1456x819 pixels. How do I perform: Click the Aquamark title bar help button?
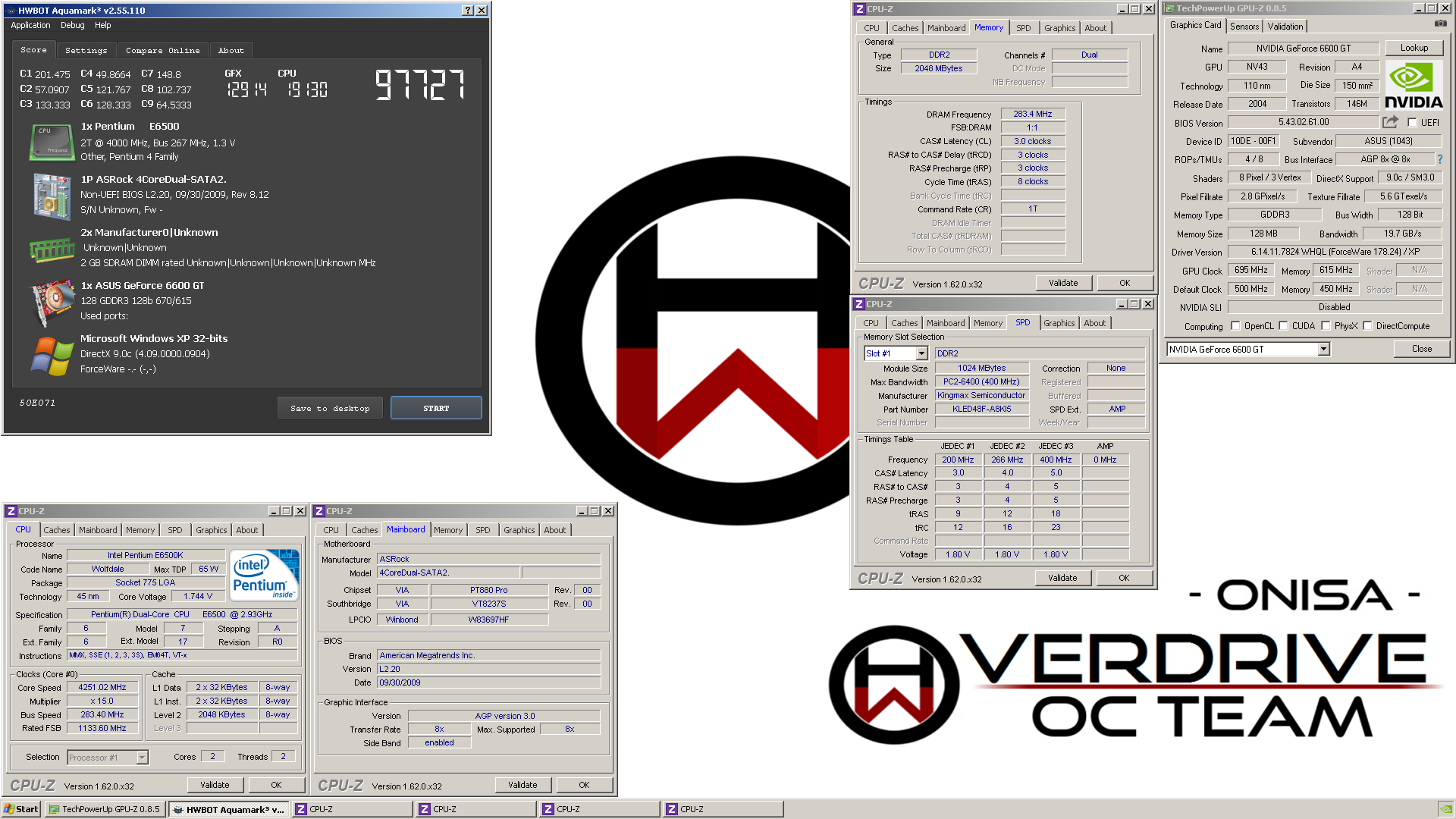tap(468, 11)
